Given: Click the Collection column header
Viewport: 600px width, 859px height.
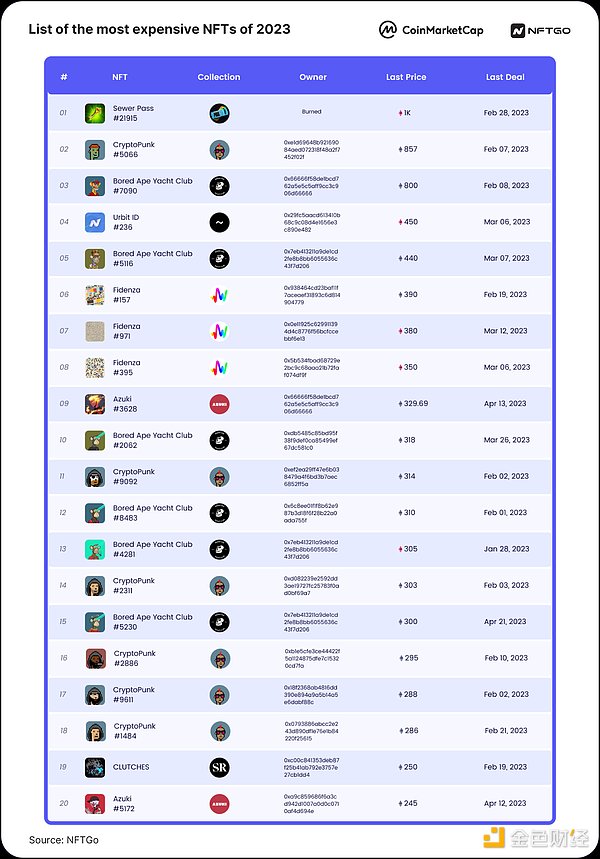Looking at the screenshot, I should tap(219, 77).
